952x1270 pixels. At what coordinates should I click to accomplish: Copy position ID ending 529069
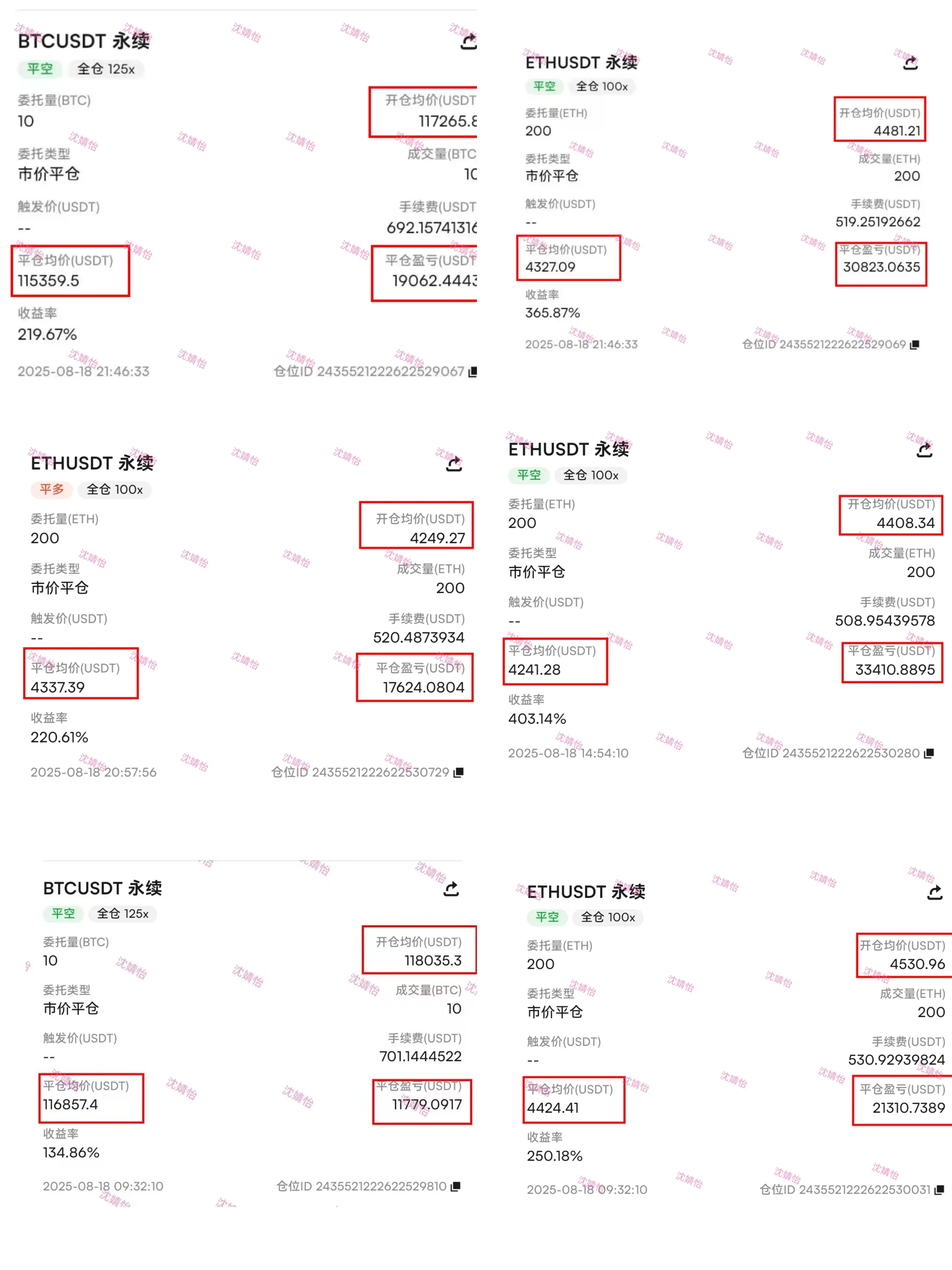pos(915,344)
